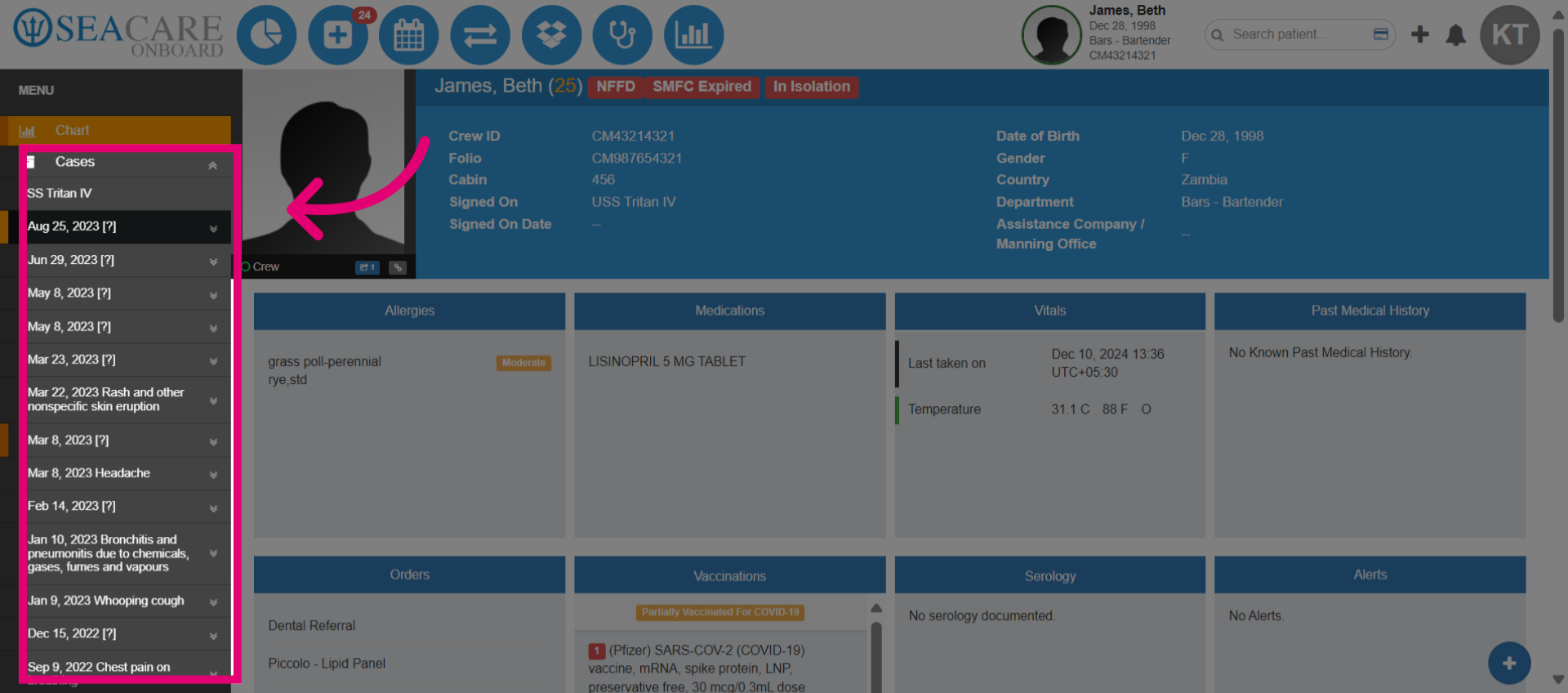Click the red number 1 vaccine dose badge
The height and width of the screenshot is (693, 1568).
click(596, 651)
